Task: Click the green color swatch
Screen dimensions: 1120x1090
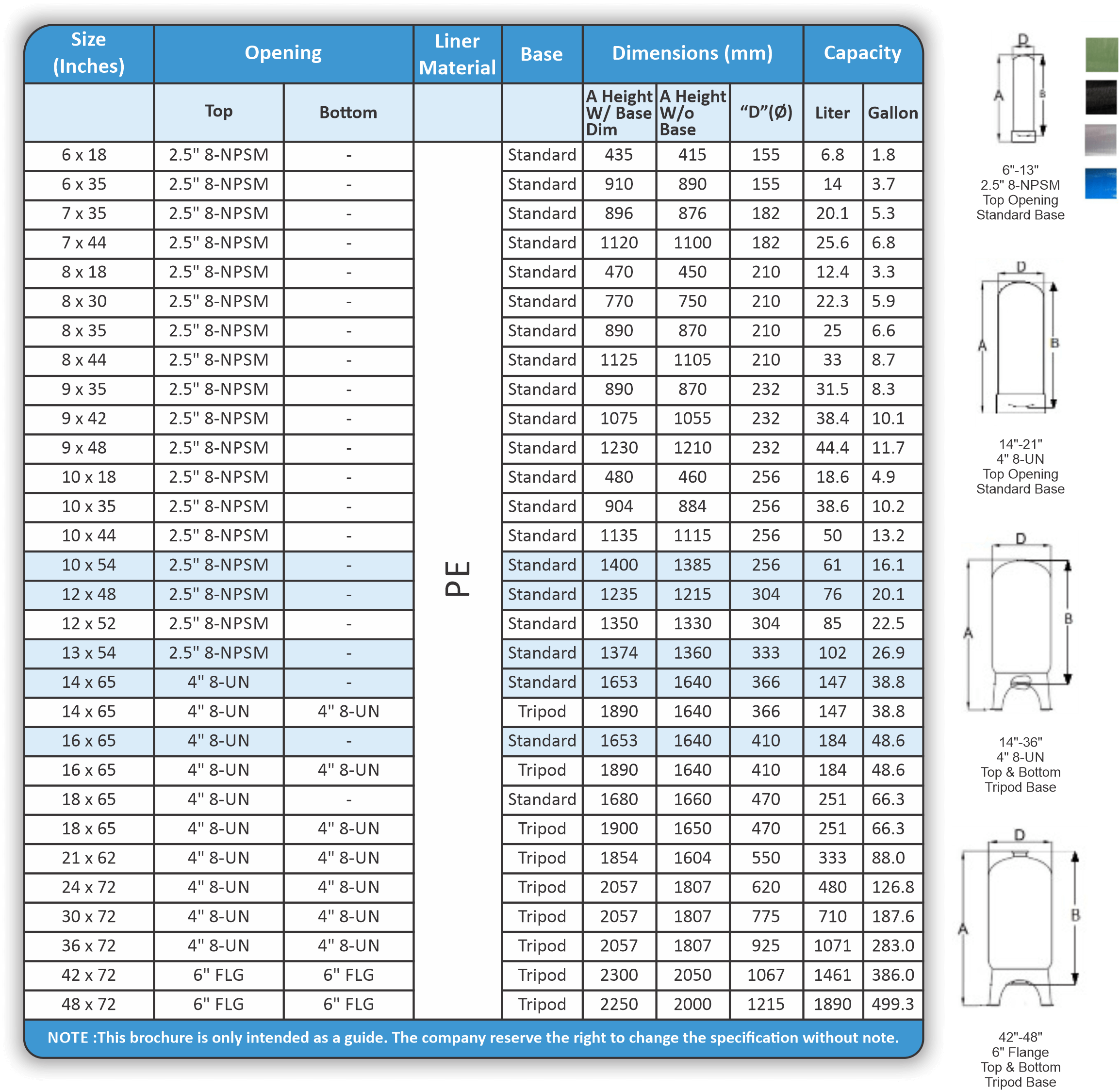Action: 1101,54
